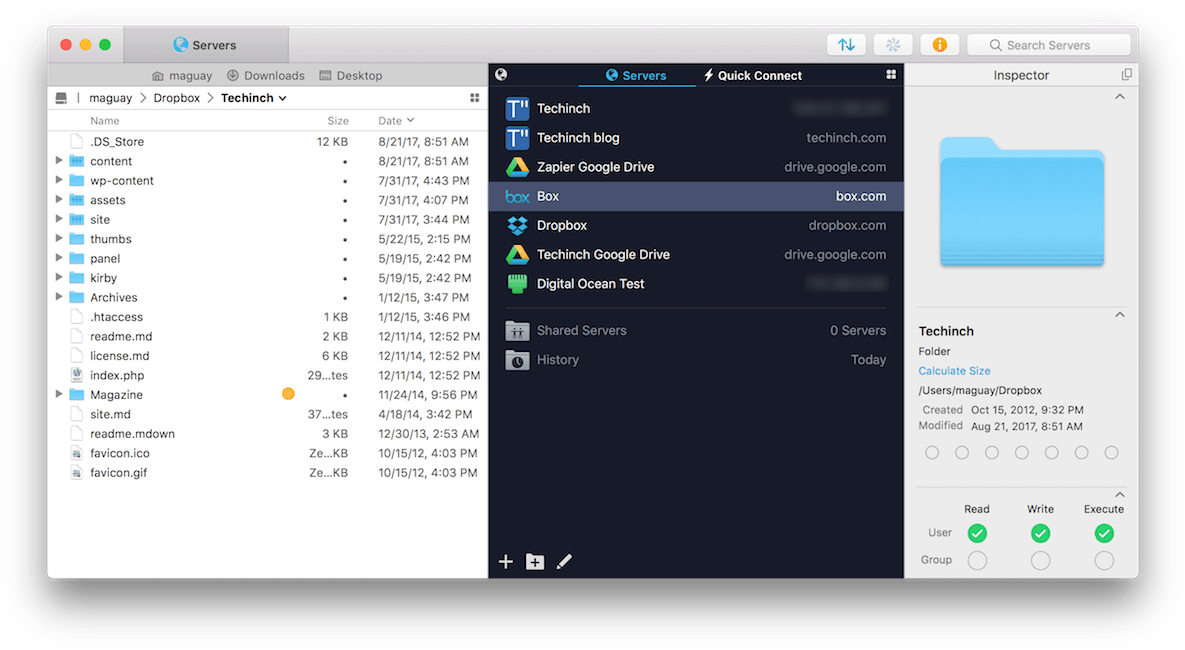Expand the Magazine folder disclosure triangle

point(60,395)
